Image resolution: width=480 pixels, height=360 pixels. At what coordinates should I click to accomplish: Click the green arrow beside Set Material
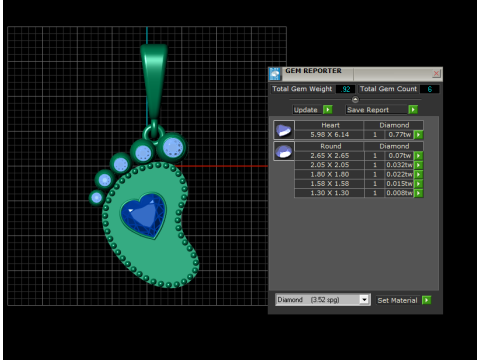tap(427, 300)
